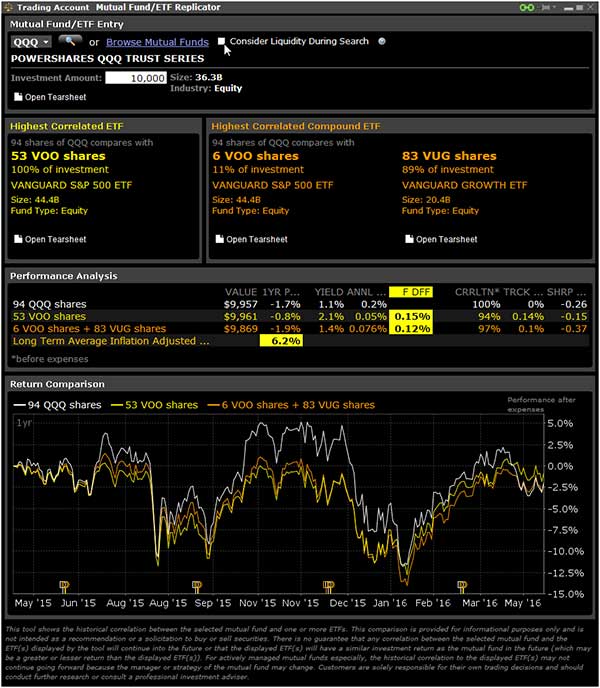The height and width of the screenshot is (688, 600).
Task: Click dividend marker near Jun '15
Action: pyautogui.click(x=64, y=585)
